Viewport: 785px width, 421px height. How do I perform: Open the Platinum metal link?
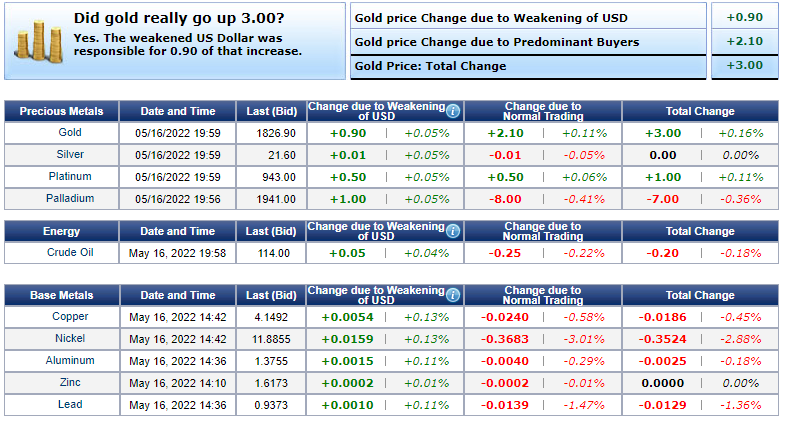(69, 177)
